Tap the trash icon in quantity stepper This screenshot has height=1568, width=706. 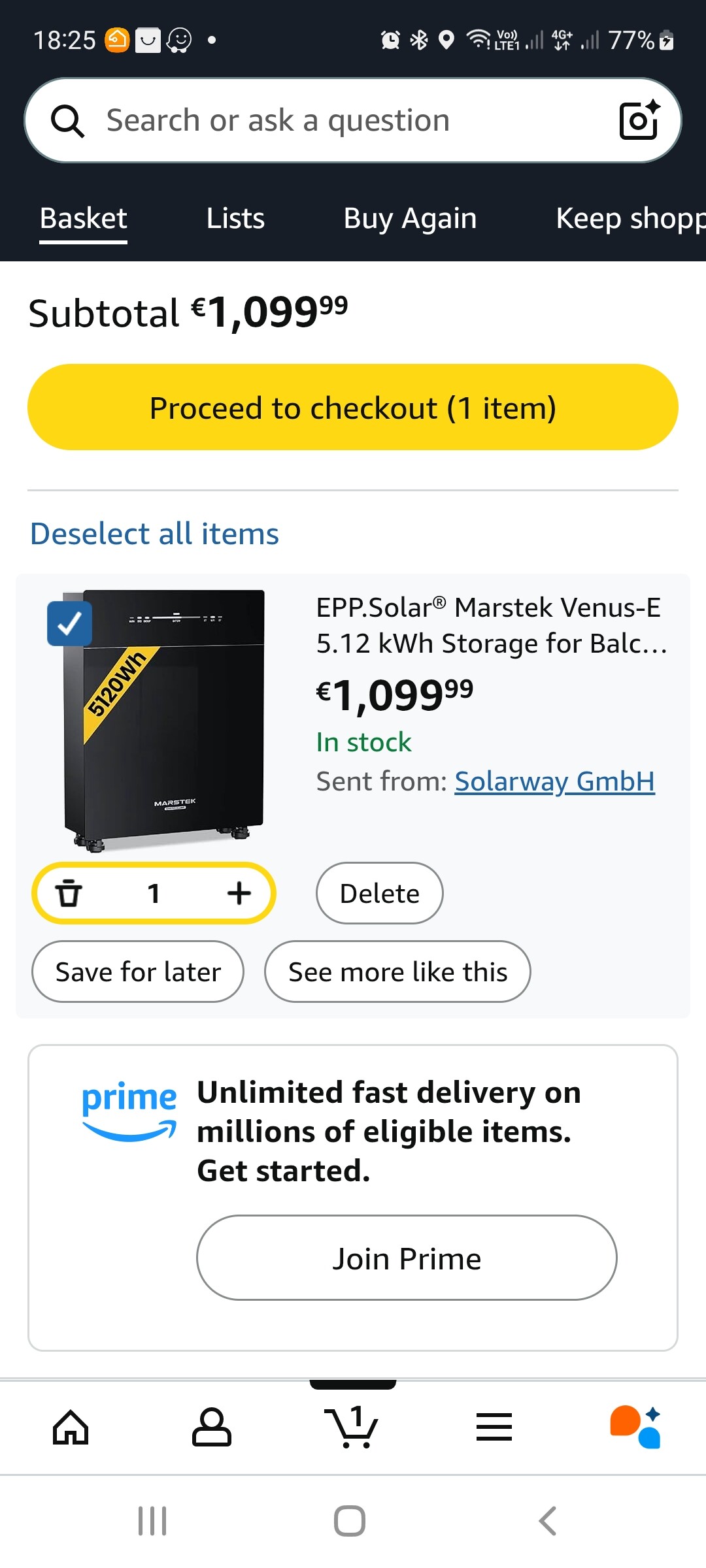[69, 893]
